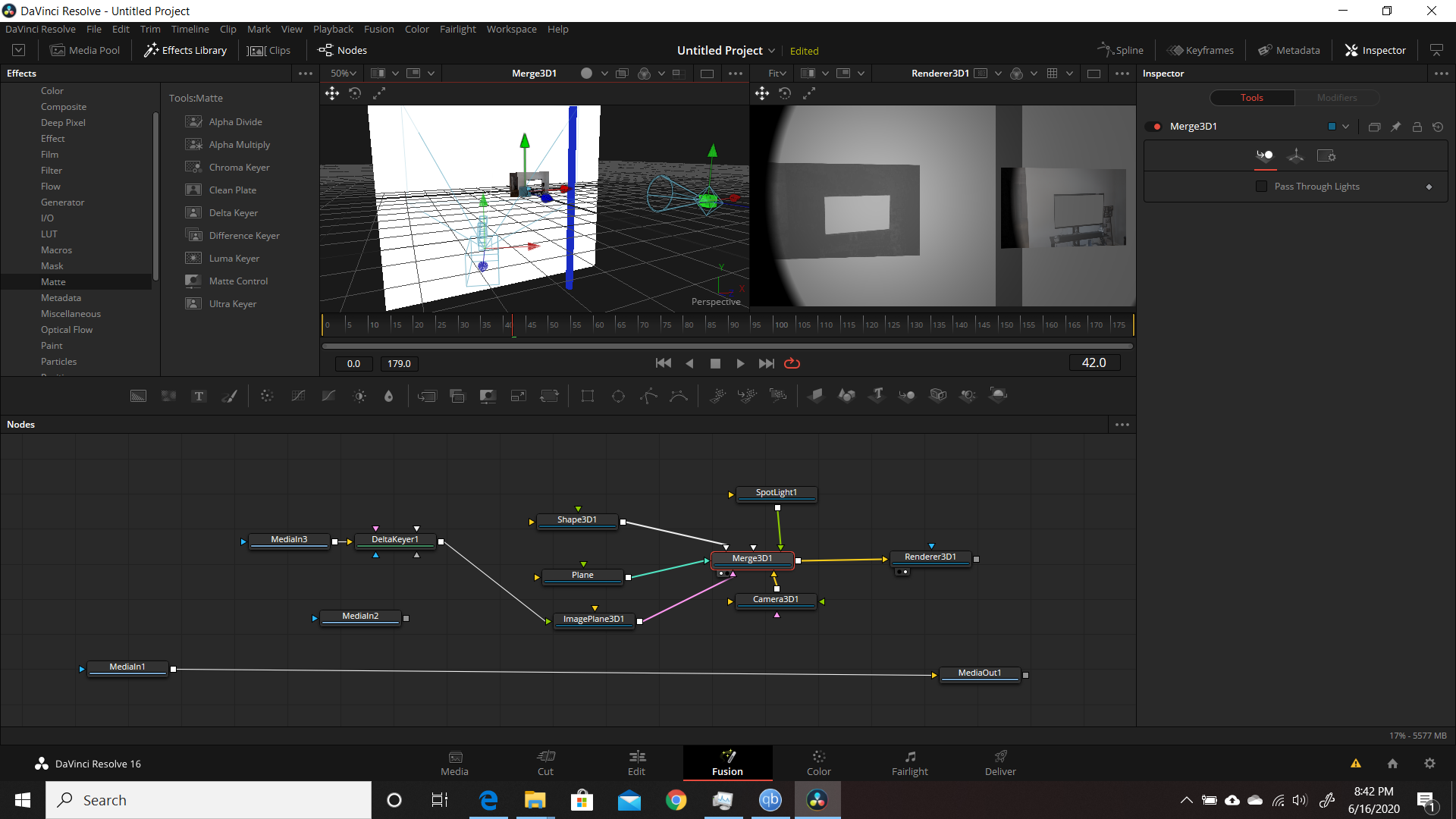
Task: Add a Merge node from the toolbar
Action: [x=427, y=396]
